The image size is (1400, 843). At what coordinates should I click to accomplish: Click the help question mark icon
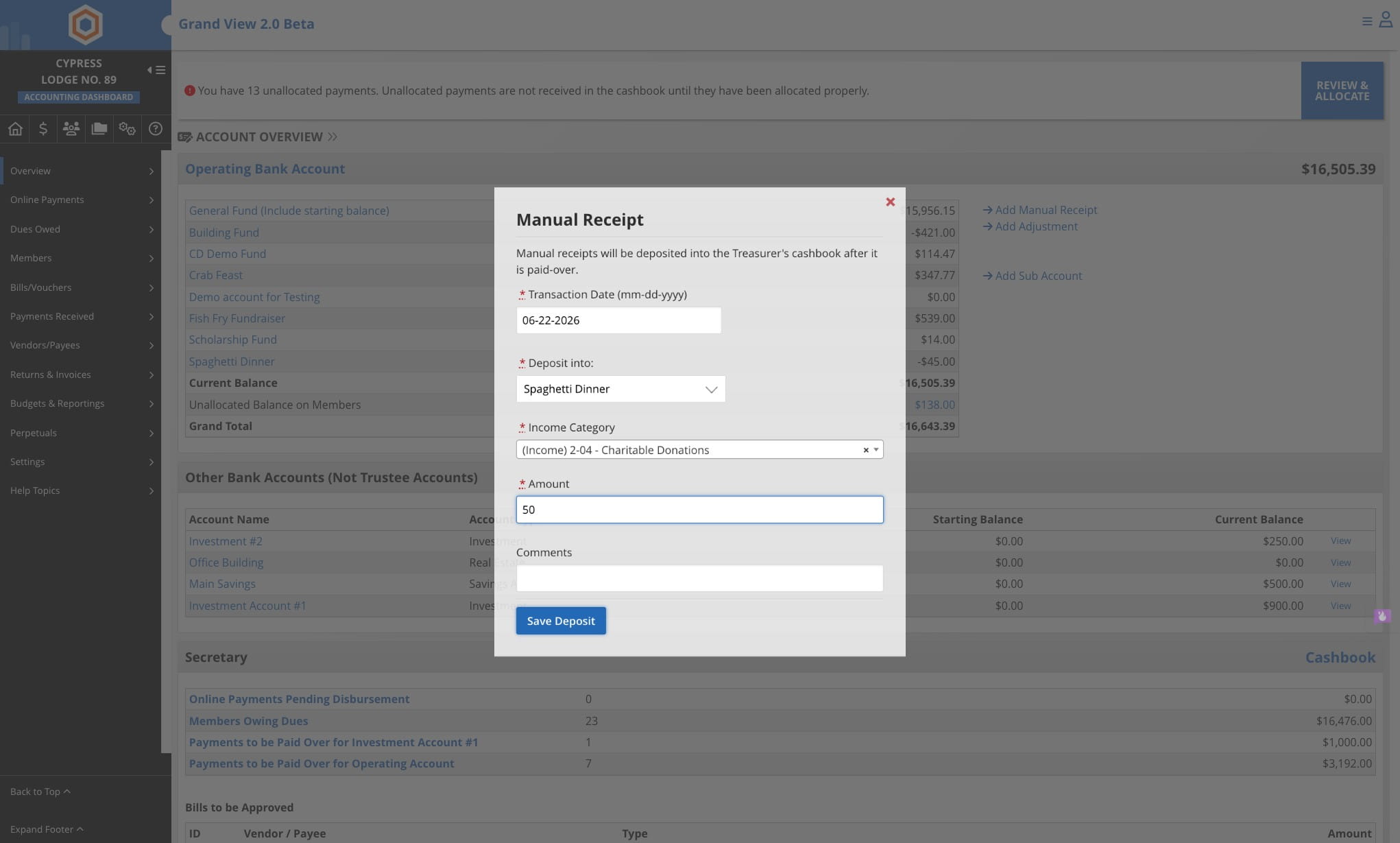coord(156,128)
